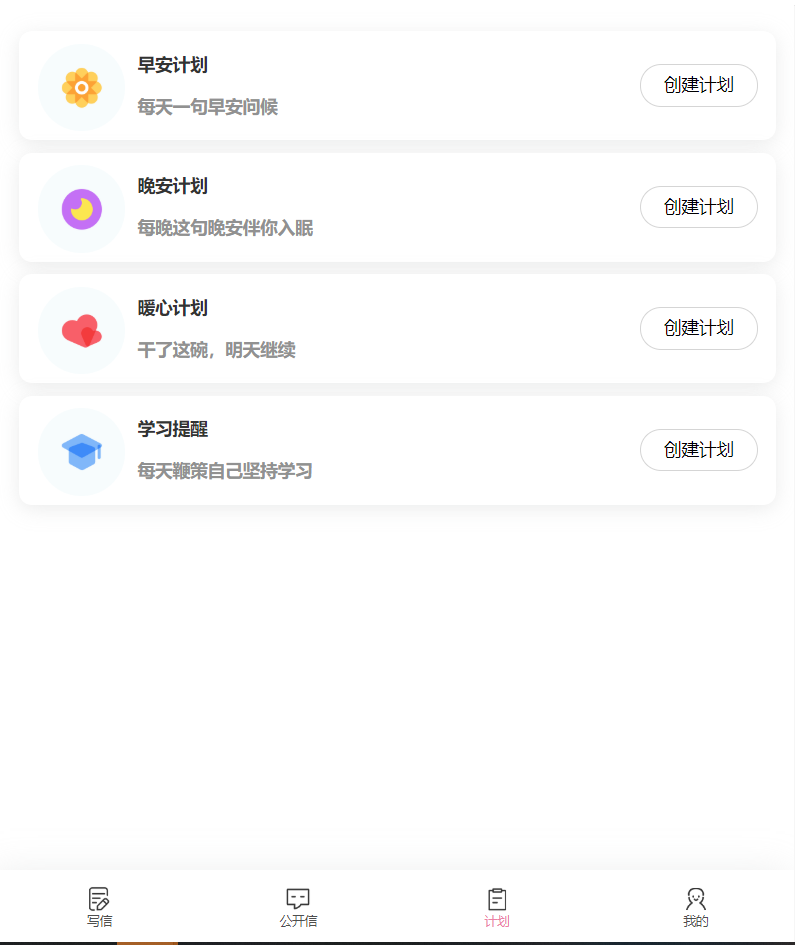Select the 晚安计划 card title

pyautogui.click(x=173, y=187)
